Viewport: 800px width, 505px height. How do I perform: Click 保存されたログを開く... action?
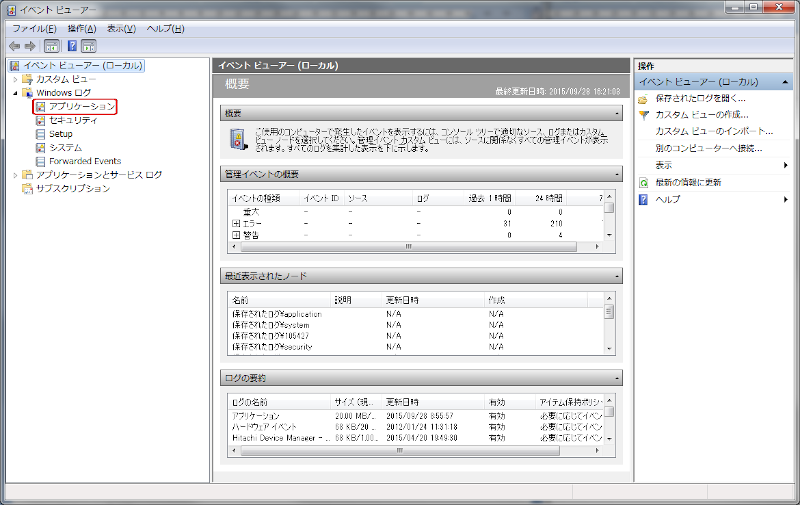[x=701, y=98]
